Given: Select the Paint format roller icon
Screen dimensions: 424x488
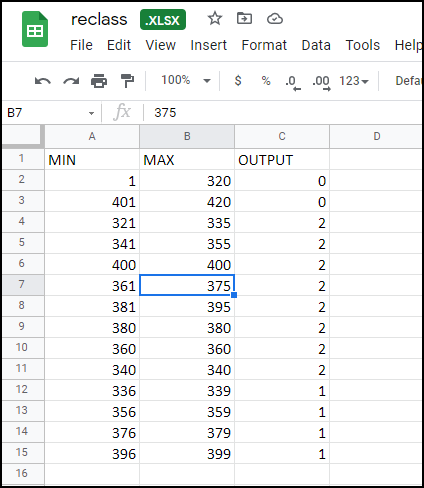Looking at the screenshot, I should coord(127,81).
